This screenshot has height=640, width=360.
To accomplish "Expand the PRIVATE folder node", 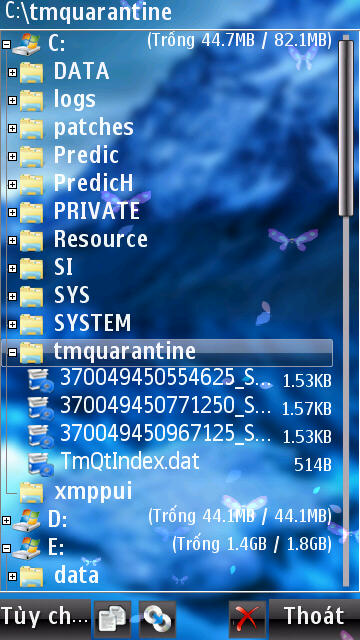I will coord(13,212).
